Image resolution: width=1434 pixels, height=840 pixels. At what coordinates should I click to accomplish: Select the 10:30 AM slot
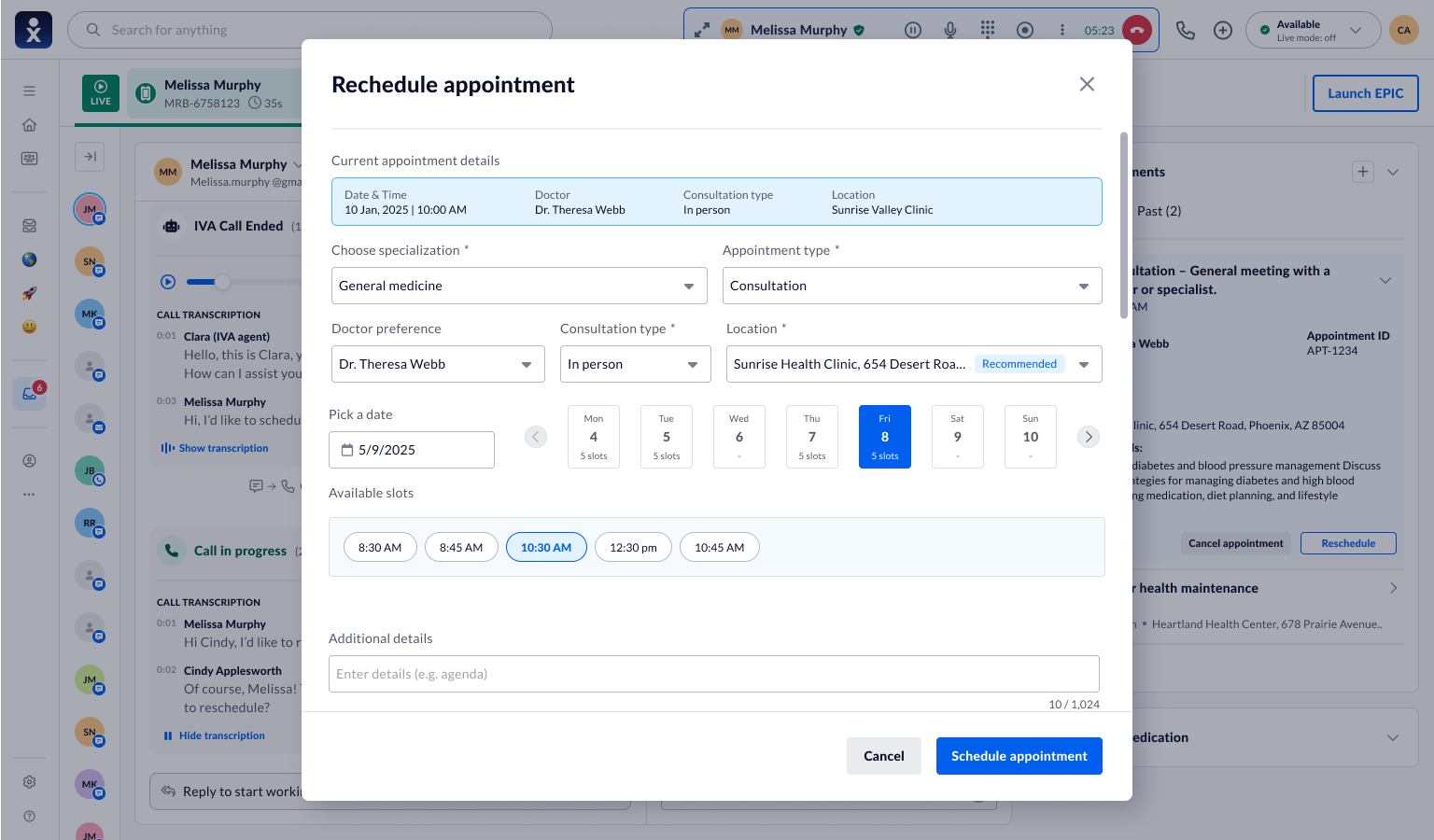546,547
